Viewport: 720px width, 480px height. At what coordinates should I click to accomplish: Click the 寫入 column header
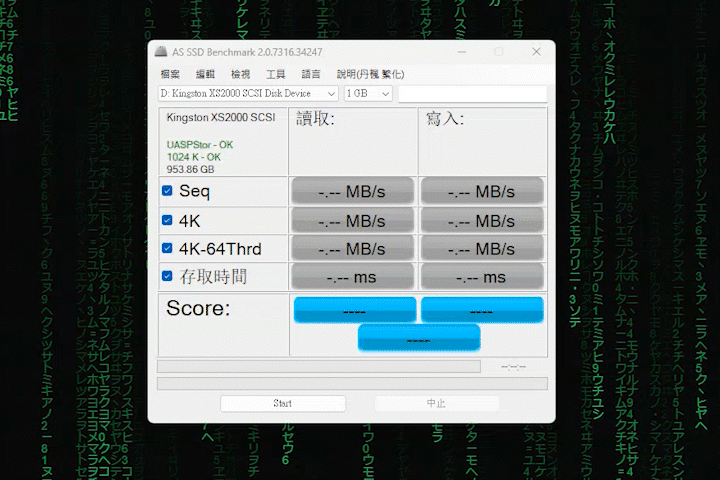tap(445, 119)
